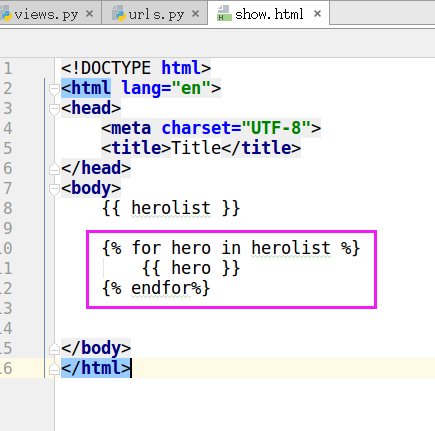This screenshot has height=431, width=435.
Task: Collapse the body tag fold on line 7
Action: coord(54,189)
